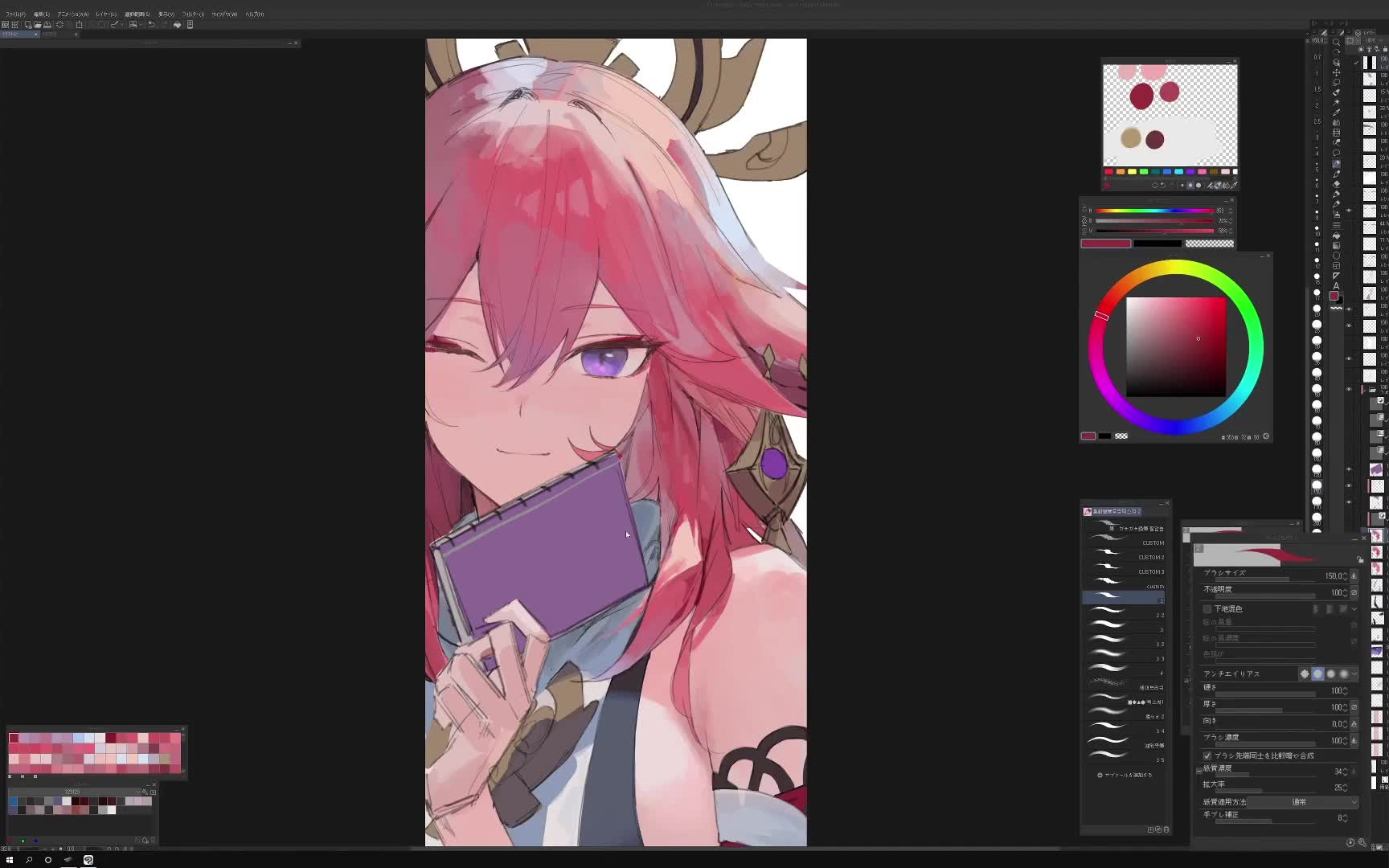Open the ヘルプ(H) menu
This screenshot has height=868, width=1389.
coord(255,14)
